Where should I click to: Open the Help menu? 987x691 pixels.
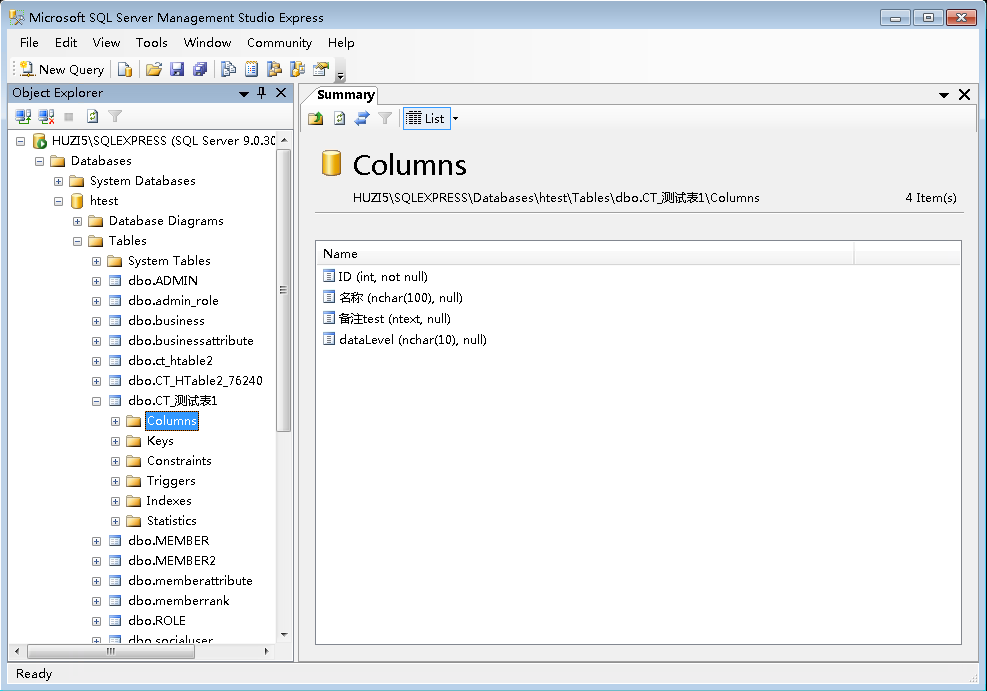tap(341, 43)
